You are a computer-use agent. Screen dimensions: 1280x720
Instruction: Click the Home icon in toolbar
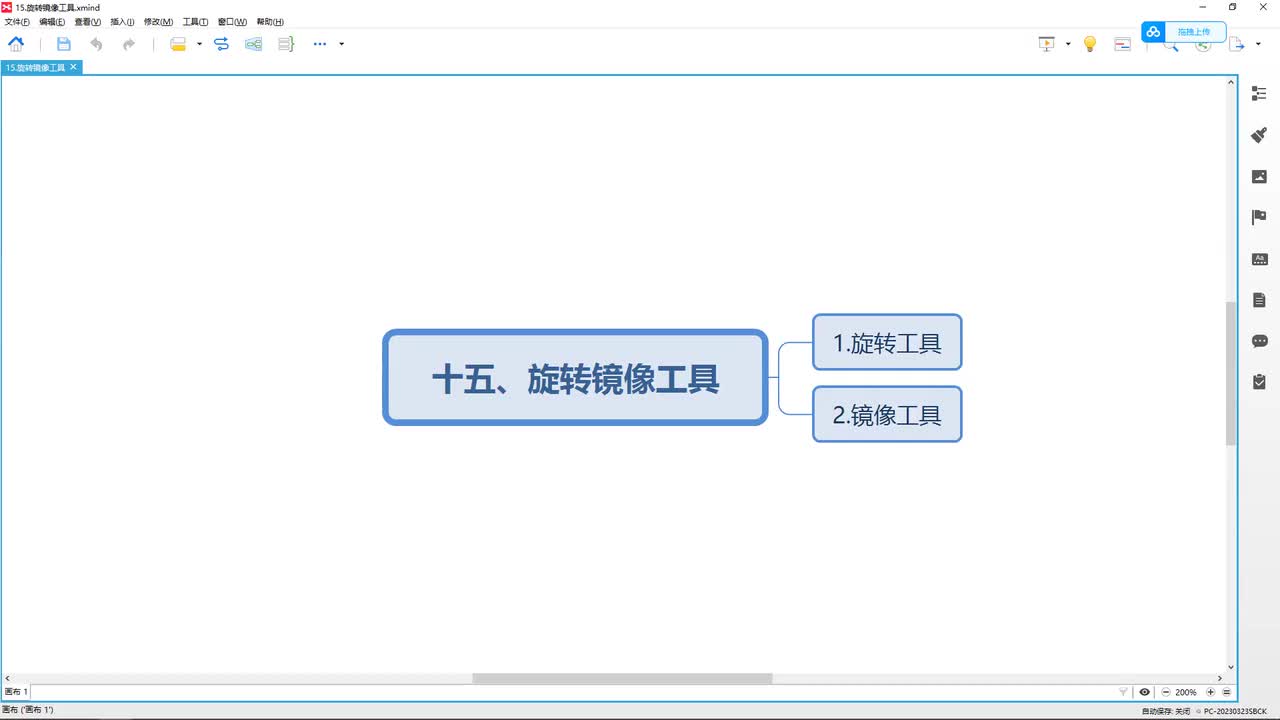click(x=16, y=44)
